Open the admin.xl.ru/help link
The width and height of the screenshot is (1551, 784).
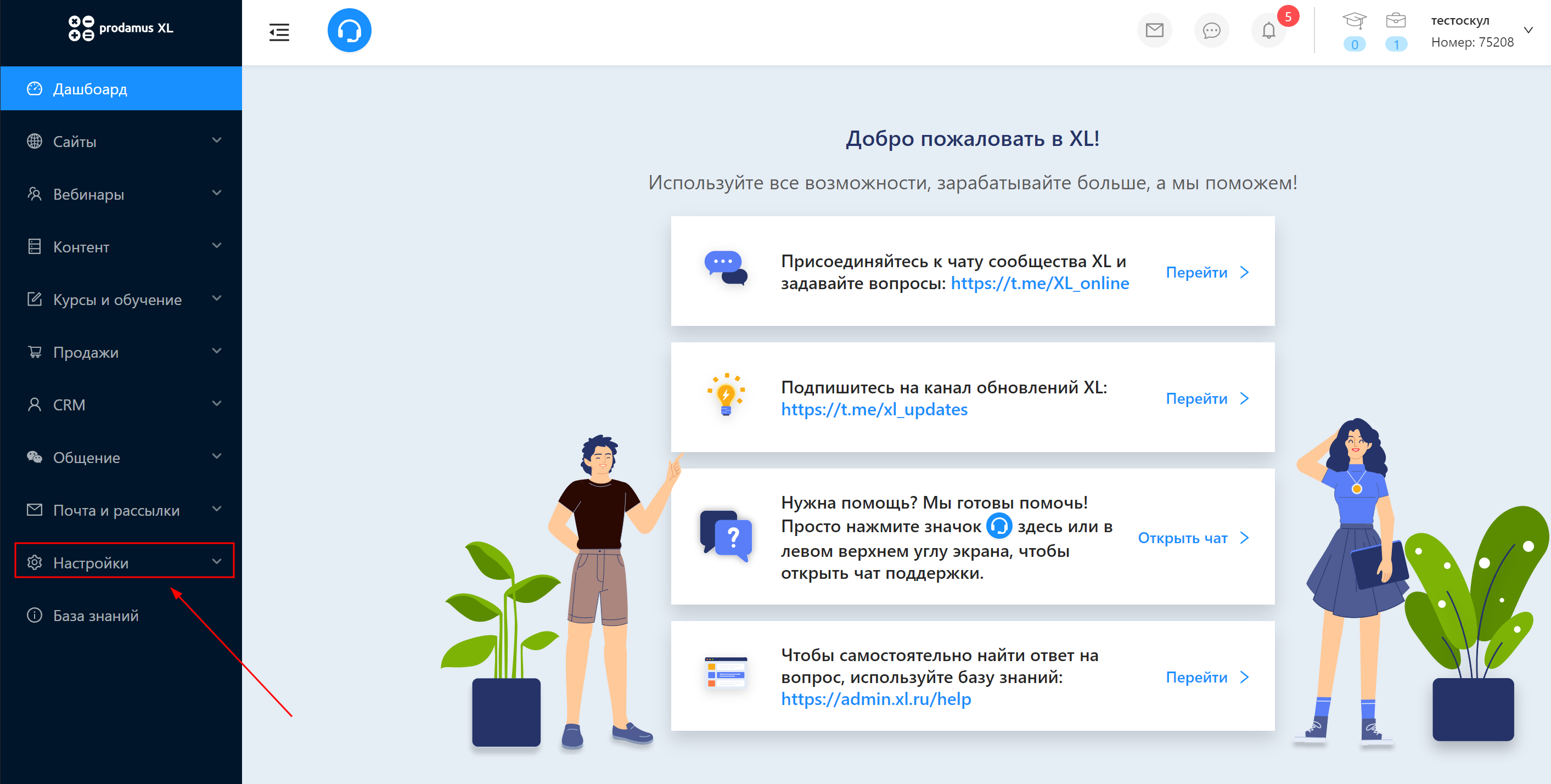tap(875, 699)
